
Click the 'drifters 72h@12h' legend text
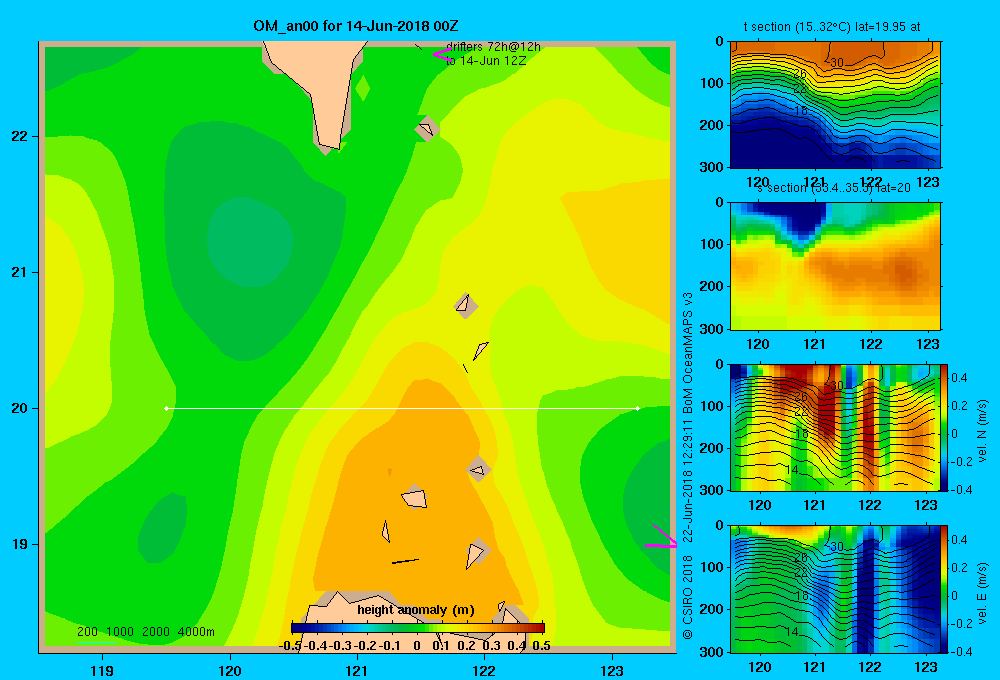(x=493, y=47)
